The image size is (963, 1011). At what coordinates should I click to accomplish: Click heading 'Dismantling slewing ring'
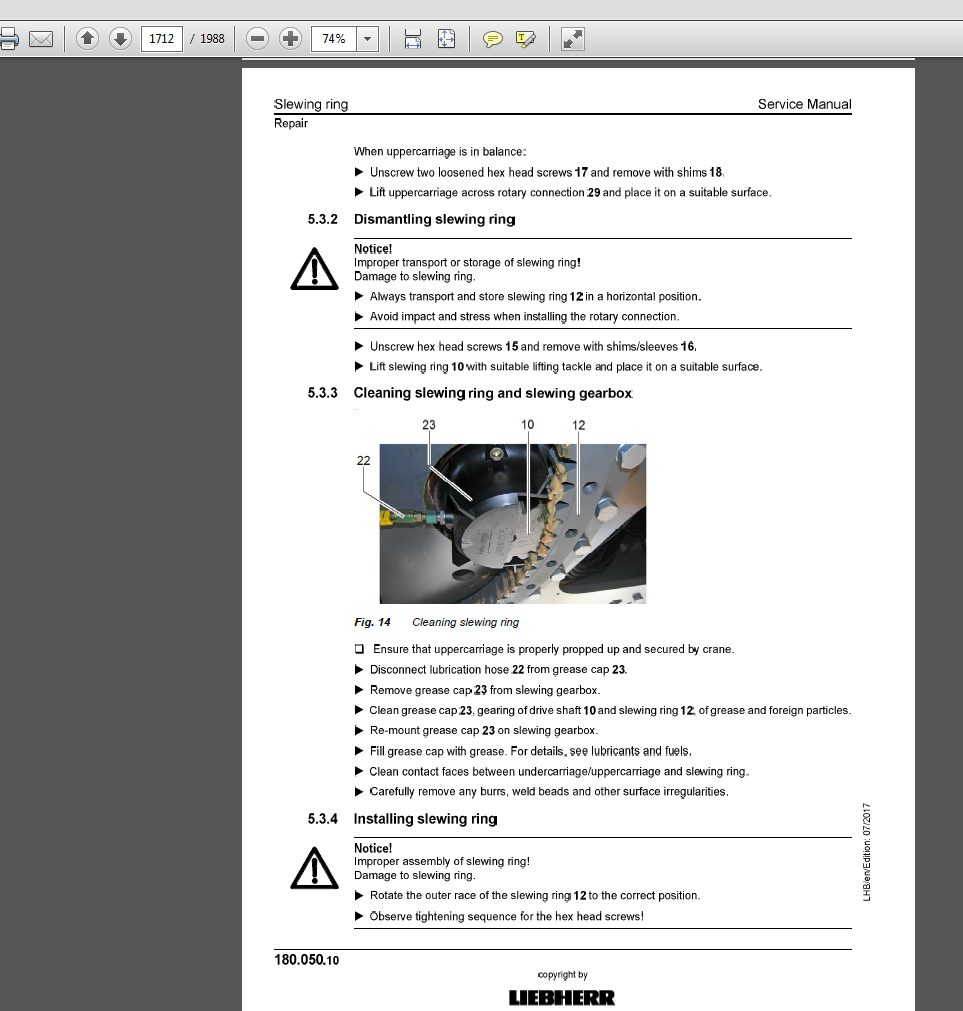434,219
